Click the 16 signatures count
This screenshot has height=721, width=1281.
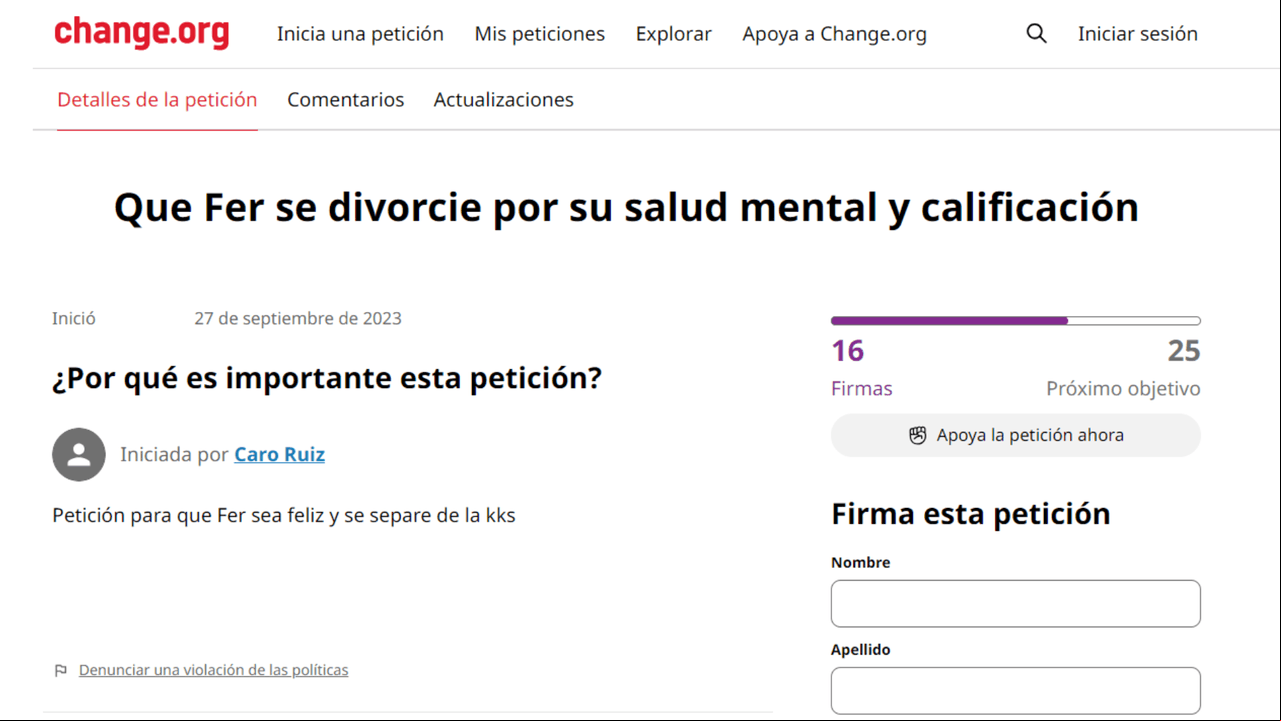(847, 351)
